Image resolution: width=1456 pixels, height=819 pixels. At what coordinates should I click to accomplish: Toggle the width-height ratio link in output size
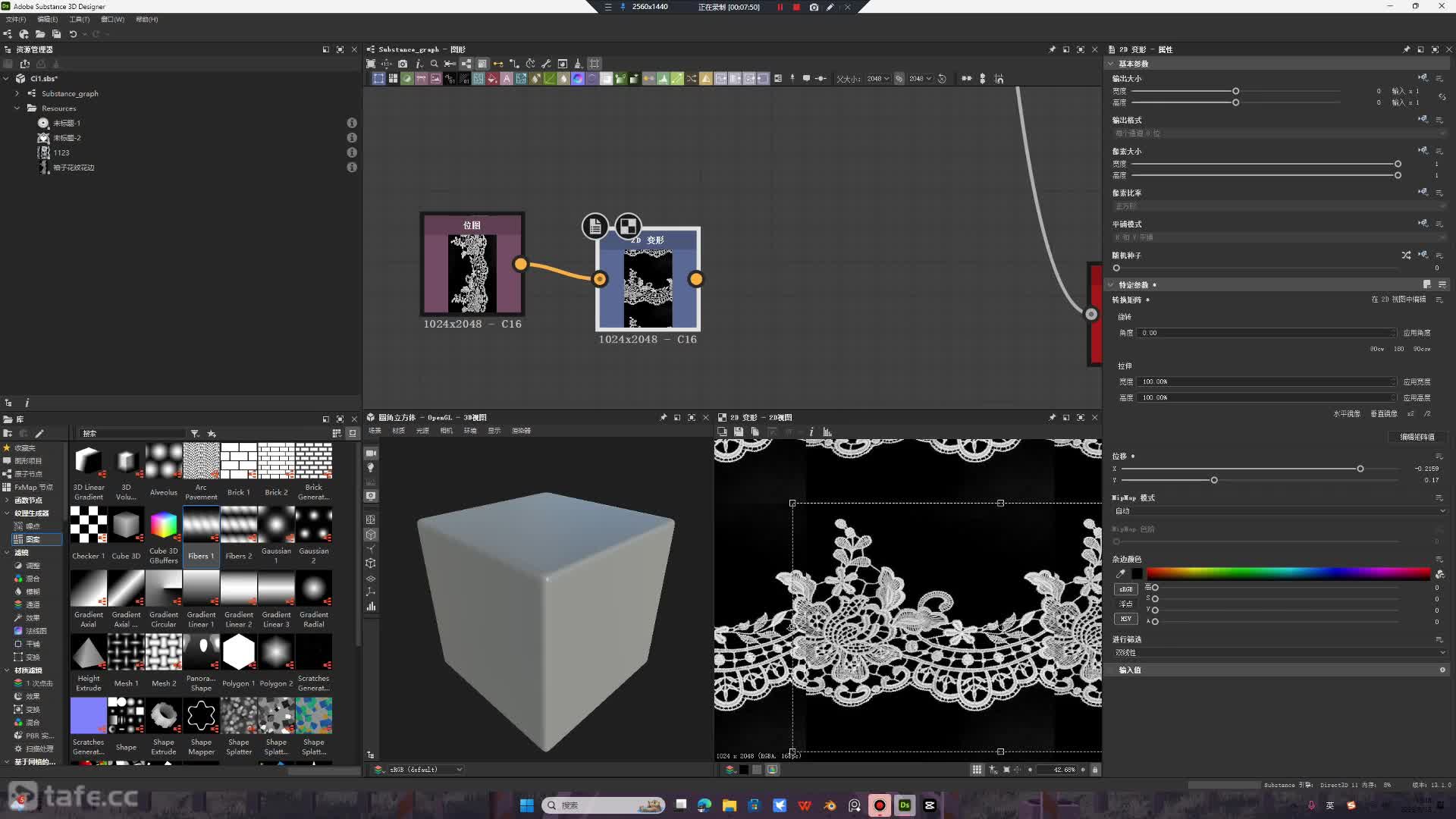pyautogui.click(x=1442, y=96)
